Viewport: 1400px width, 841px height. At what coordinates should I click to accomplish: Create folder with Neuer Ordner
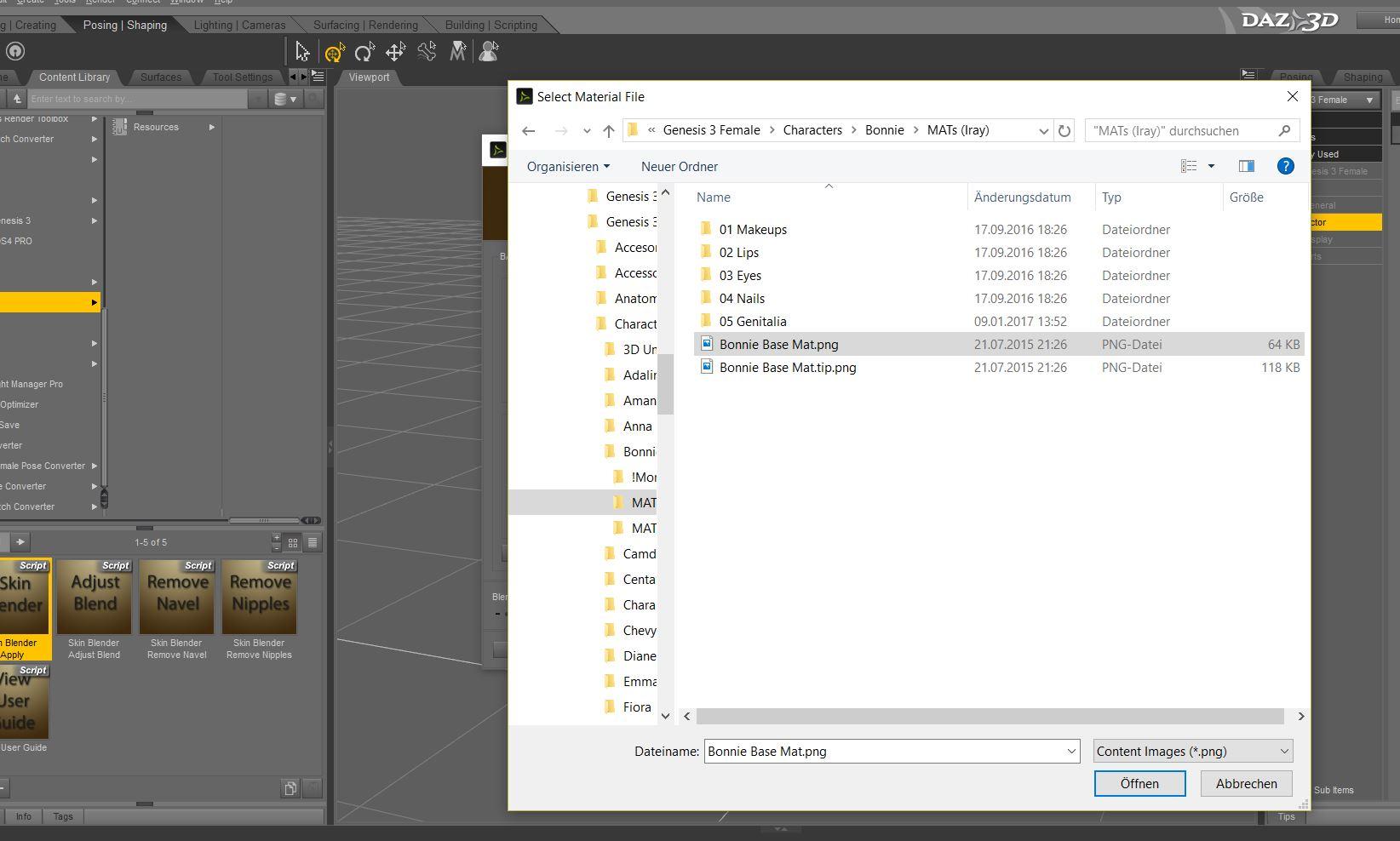680,166
